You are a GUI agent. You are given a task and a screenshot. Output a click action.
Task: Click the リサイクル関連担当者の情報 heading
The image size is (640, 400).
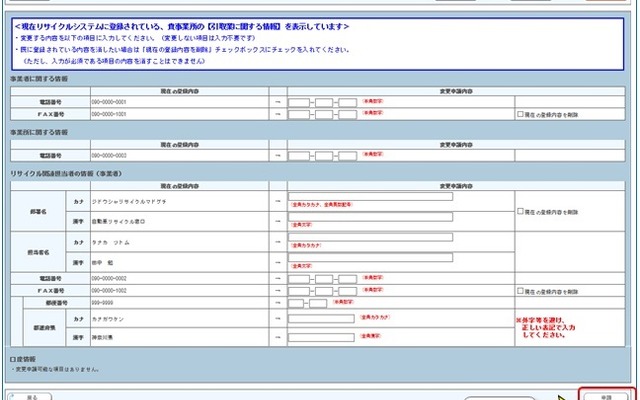pos(66,173)
